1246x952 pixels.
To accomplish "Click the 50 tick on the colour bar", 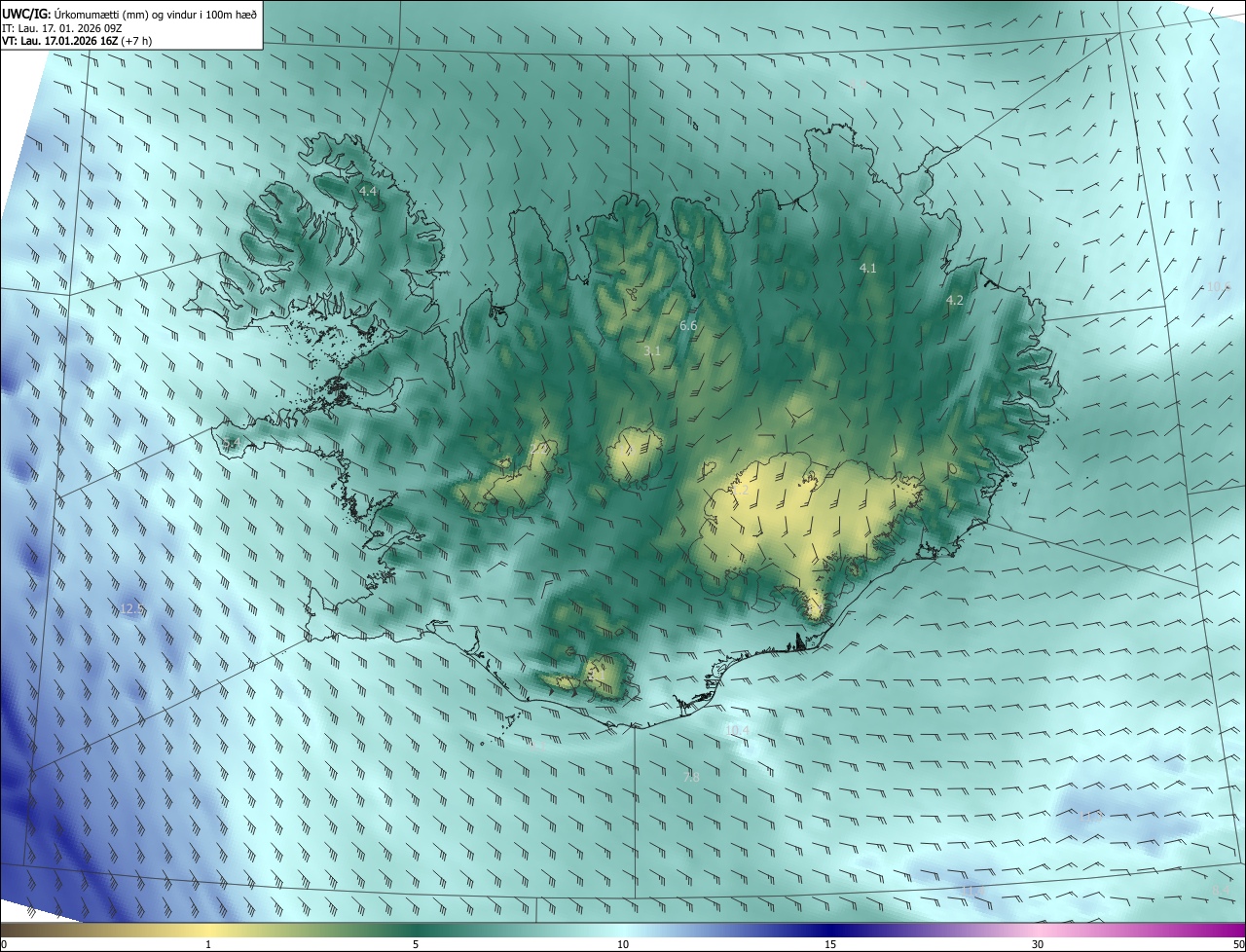I will pos(1239,944).
